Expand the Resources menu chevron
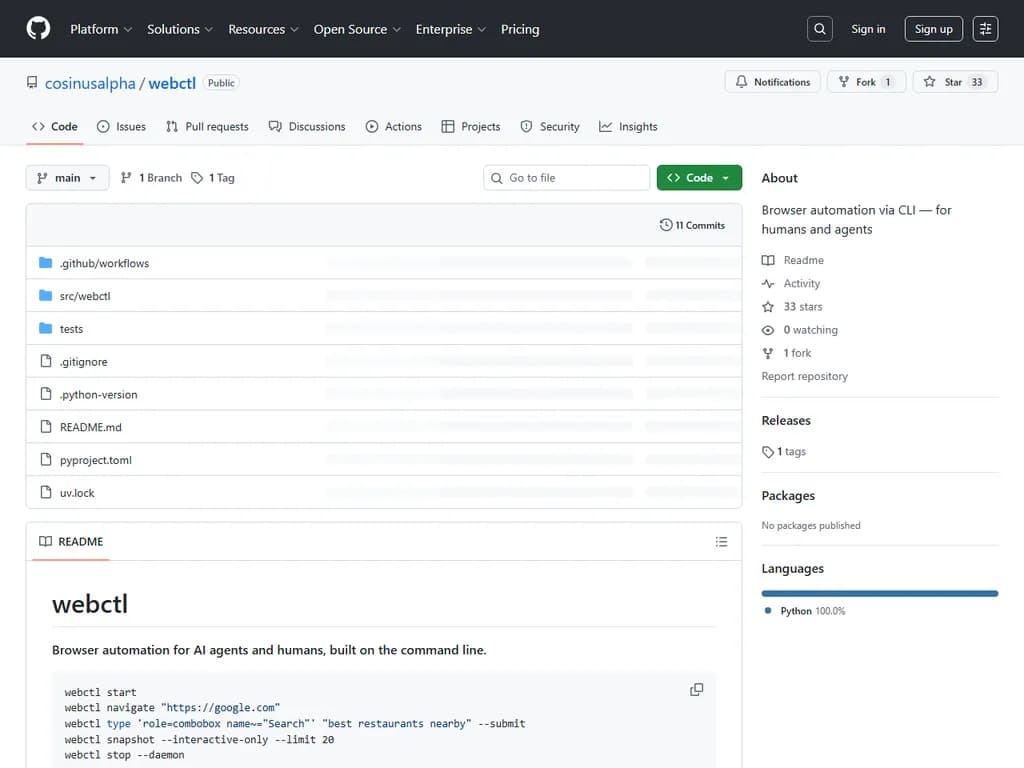 [293, 29]
